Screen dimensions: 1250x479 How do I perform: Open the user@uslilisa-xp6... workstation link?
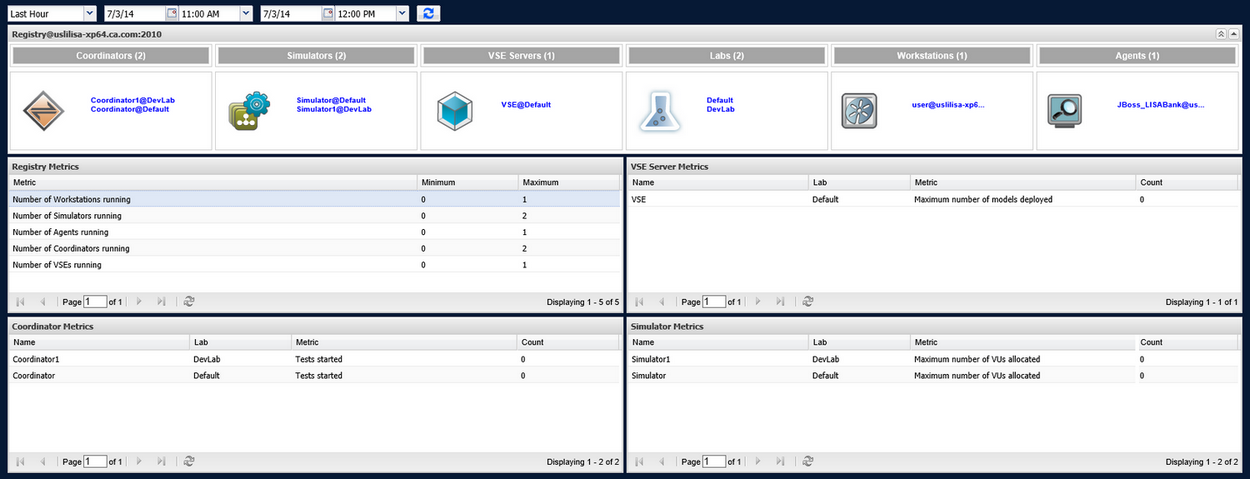[949, 104]
